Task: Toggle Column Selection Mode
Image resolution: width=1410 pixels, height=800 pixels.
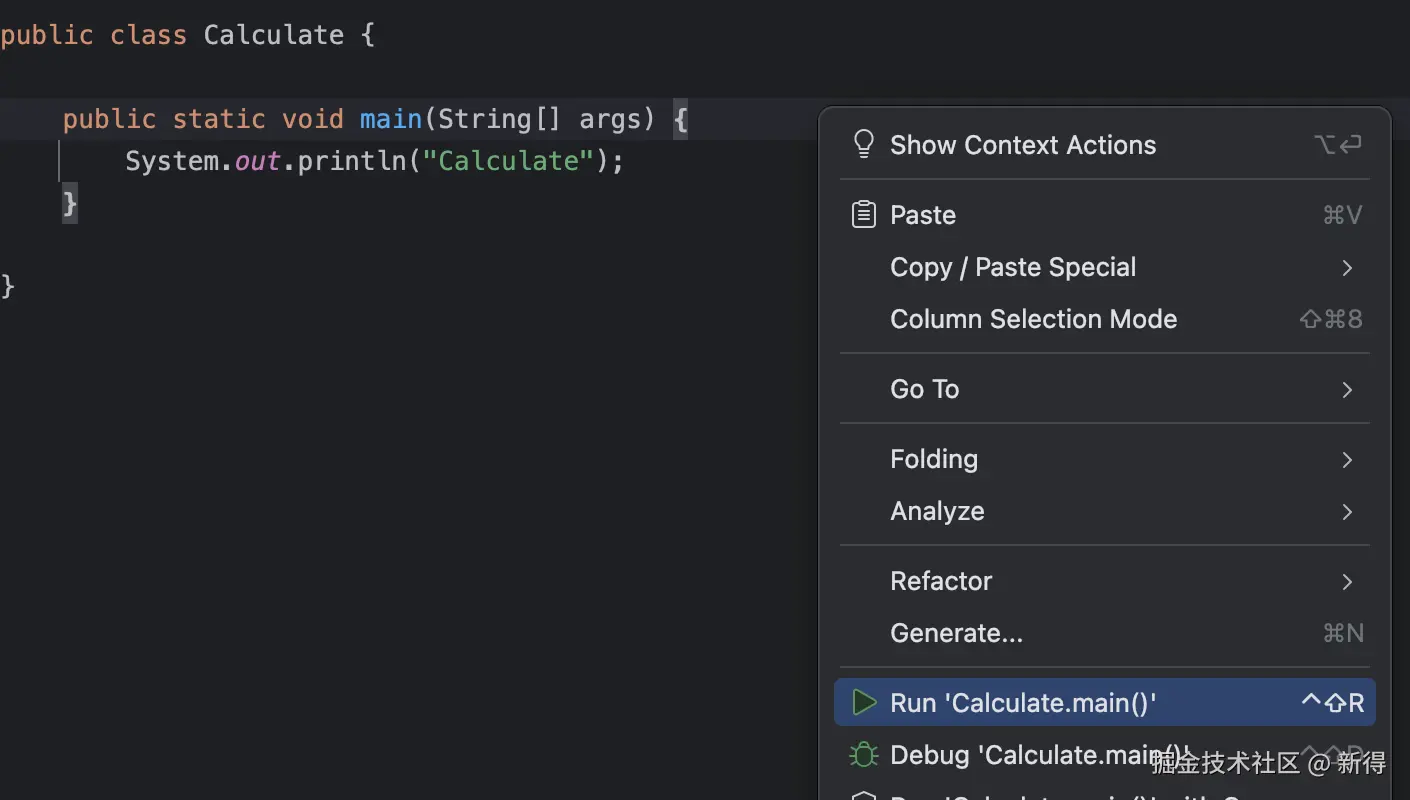Action: [x=1033, y=320]
